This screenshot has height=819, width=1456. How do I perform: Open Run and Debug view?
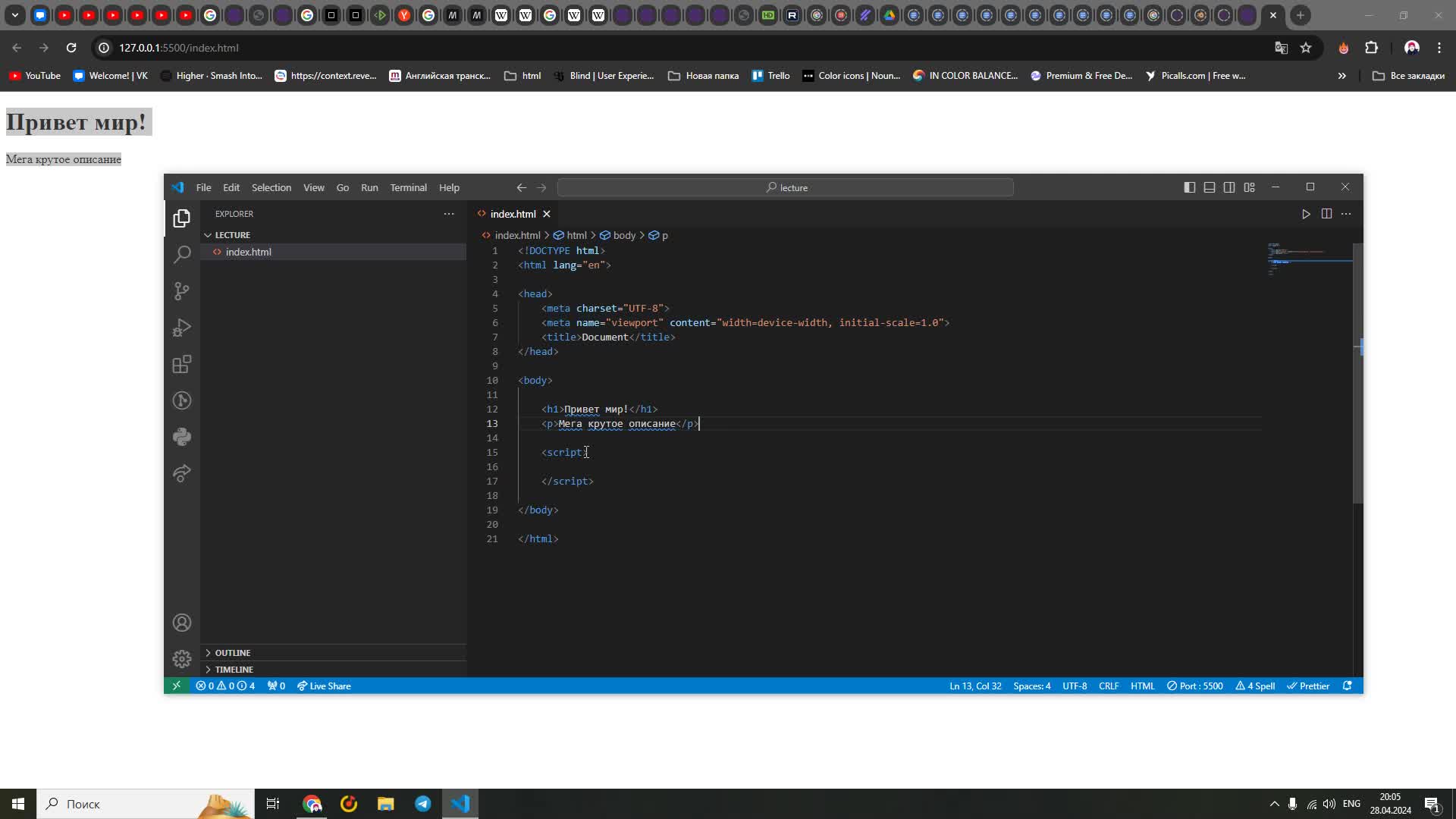coord(181,328)
